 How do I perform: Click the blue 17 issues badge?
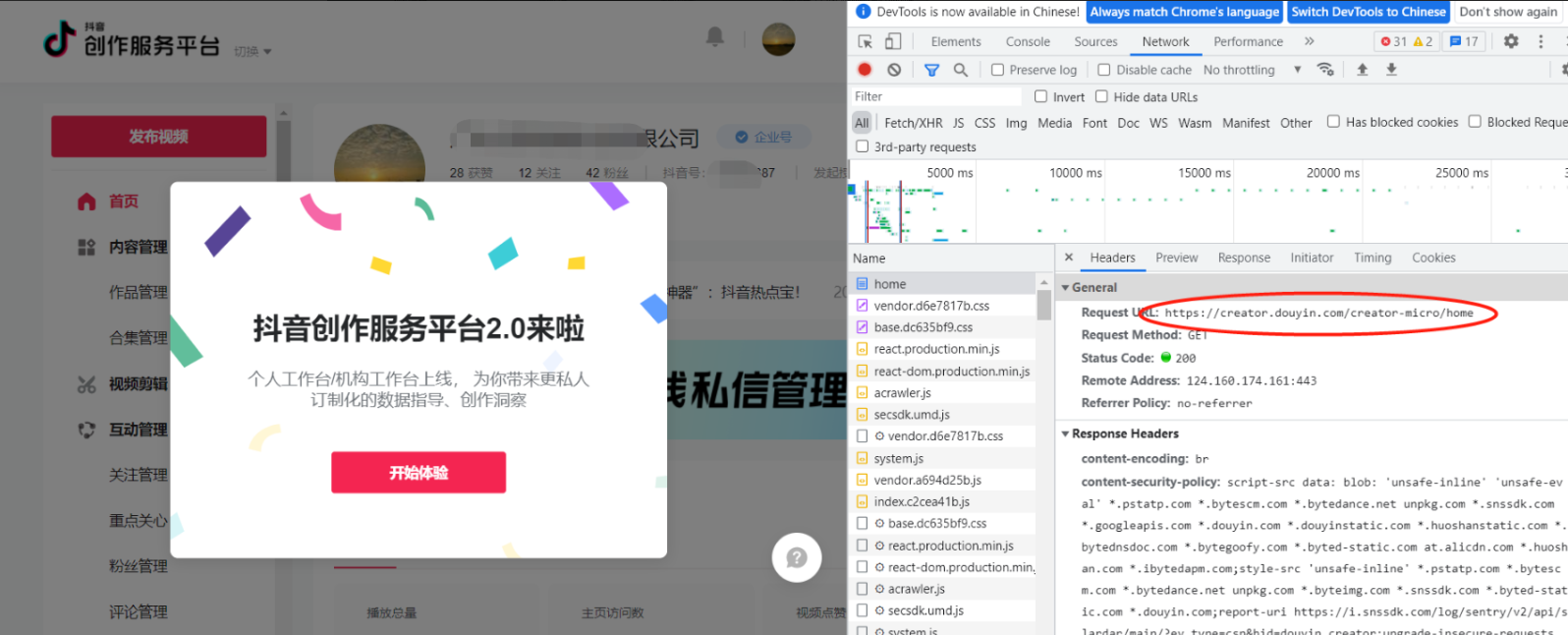(1464, 41)
